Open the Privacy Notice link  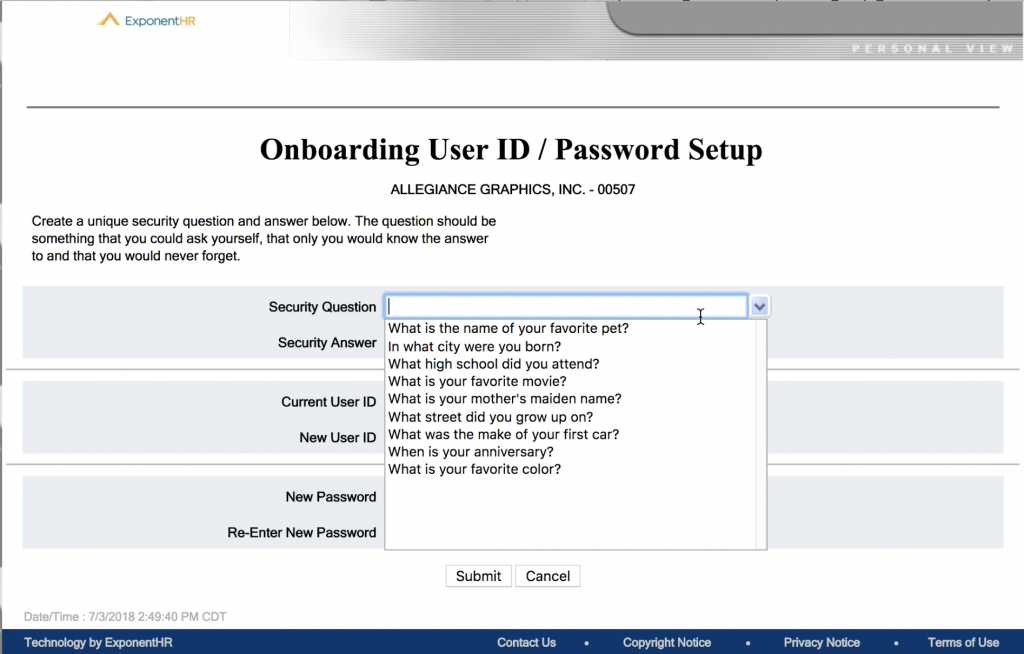822,642
